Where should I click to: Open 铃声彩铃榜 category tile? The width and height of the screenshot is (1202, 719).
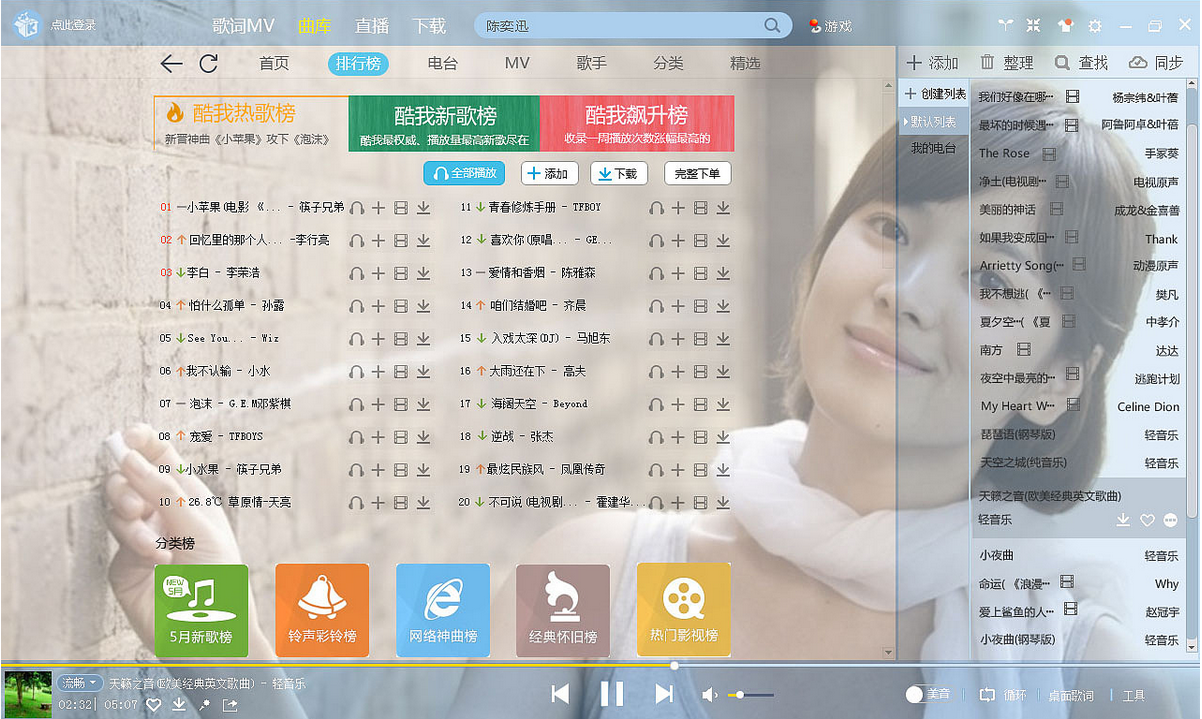[x=322, y=610]
